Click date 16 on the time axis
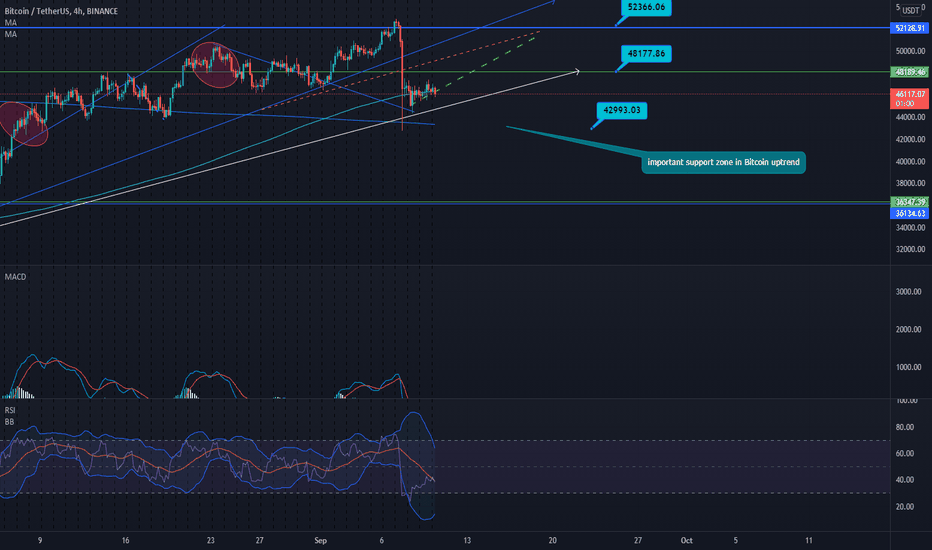The height and width of the screenshot is (550, 932). point(125,540)
